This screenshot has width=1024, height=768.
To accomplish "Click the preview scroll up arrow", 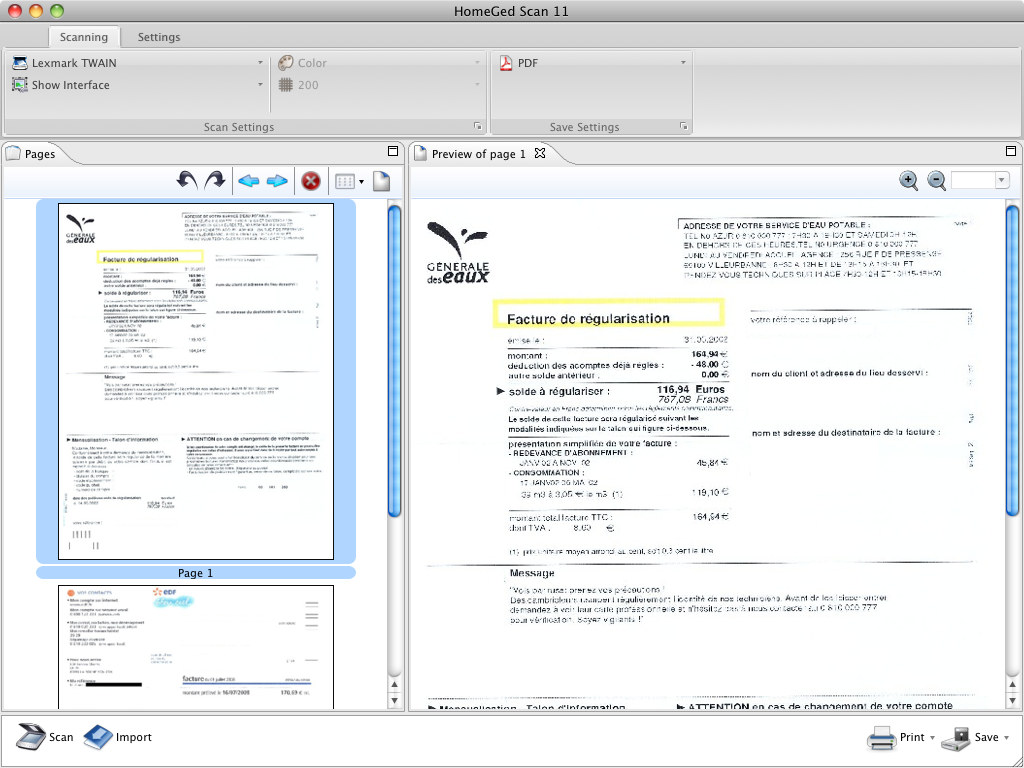I will pyautogui.click(x=1012, y=684).
